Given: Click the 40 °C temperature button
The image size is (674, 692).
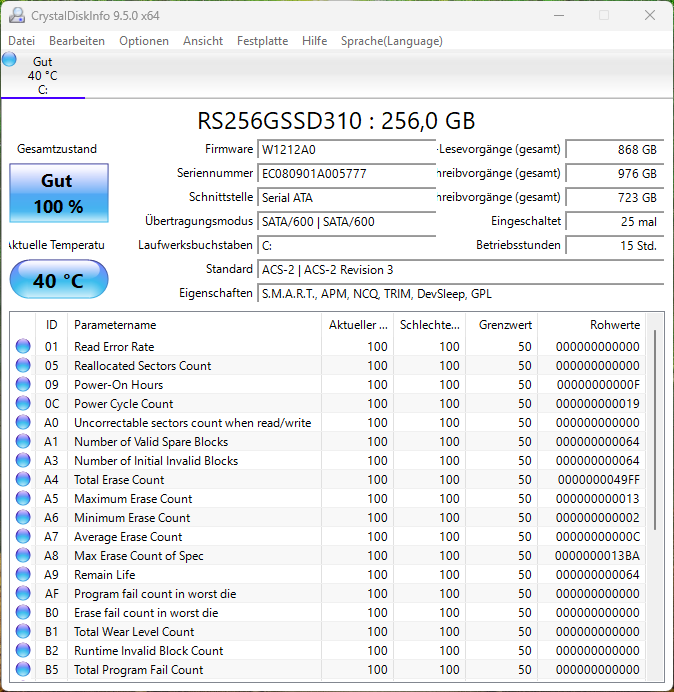Looking at the screenshot, I should tap(58, 280).
